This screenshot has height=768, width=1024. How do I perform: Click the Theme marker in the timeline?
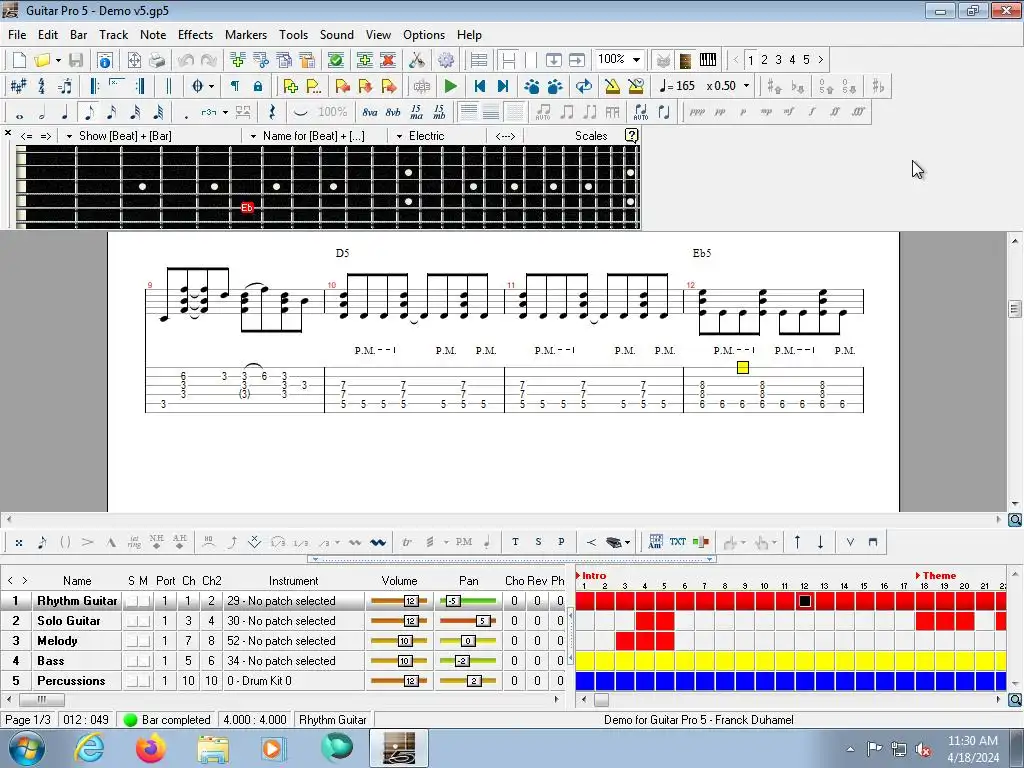pyautogui.click(x=936, y=575)
